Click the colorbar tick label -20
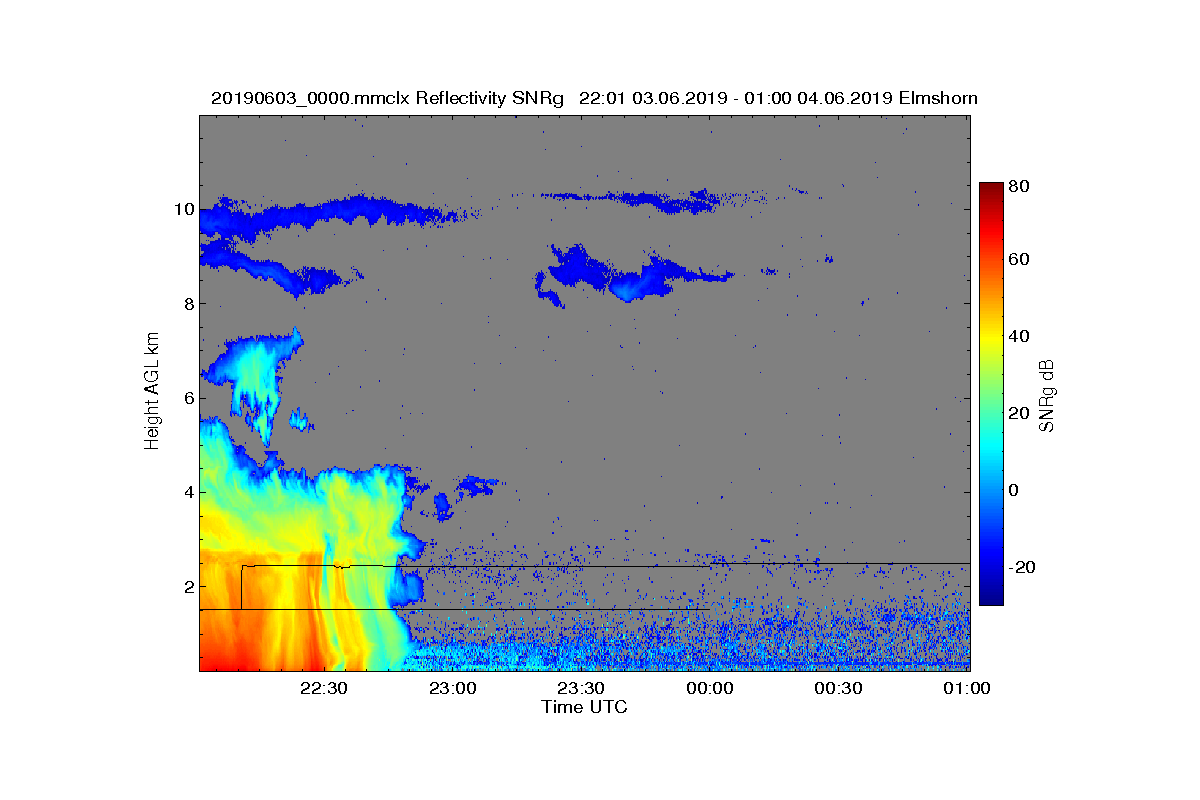1200x800 pixels. (1023, 567)
